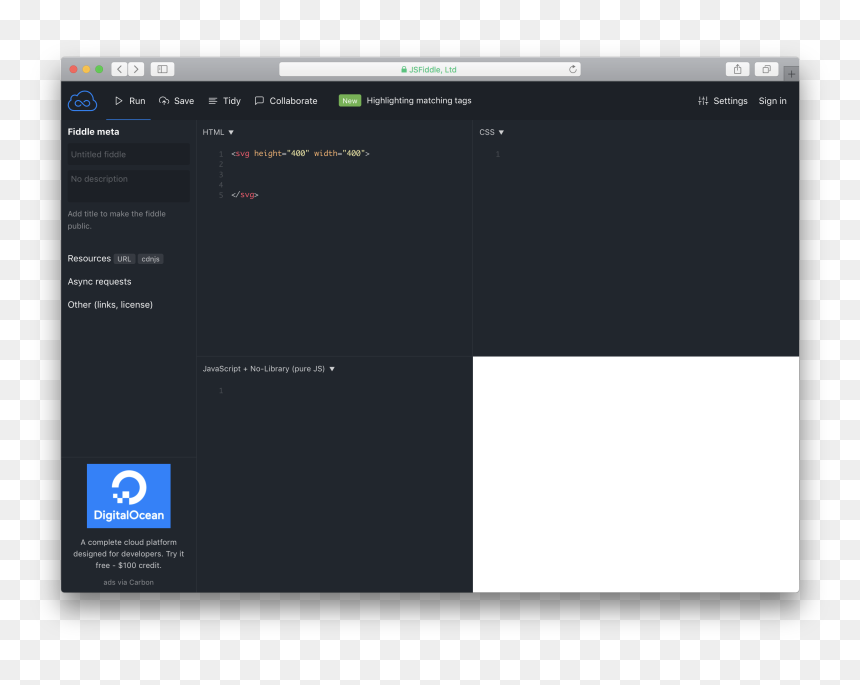Go forward with the browser forward arrow

click(x=136, y=69)
